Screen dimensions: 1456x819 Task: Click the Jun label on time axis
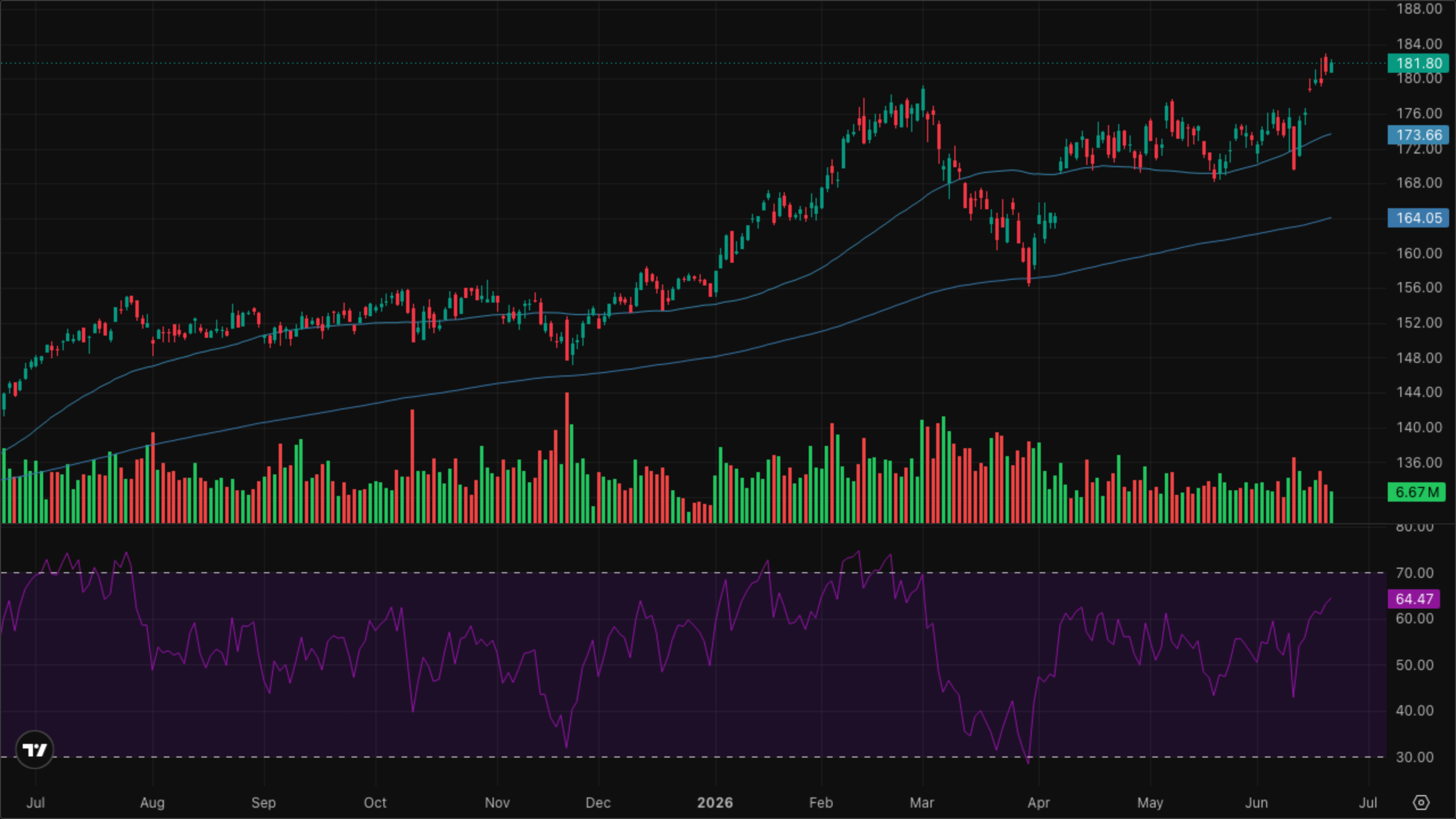[x=1256, y=803]
